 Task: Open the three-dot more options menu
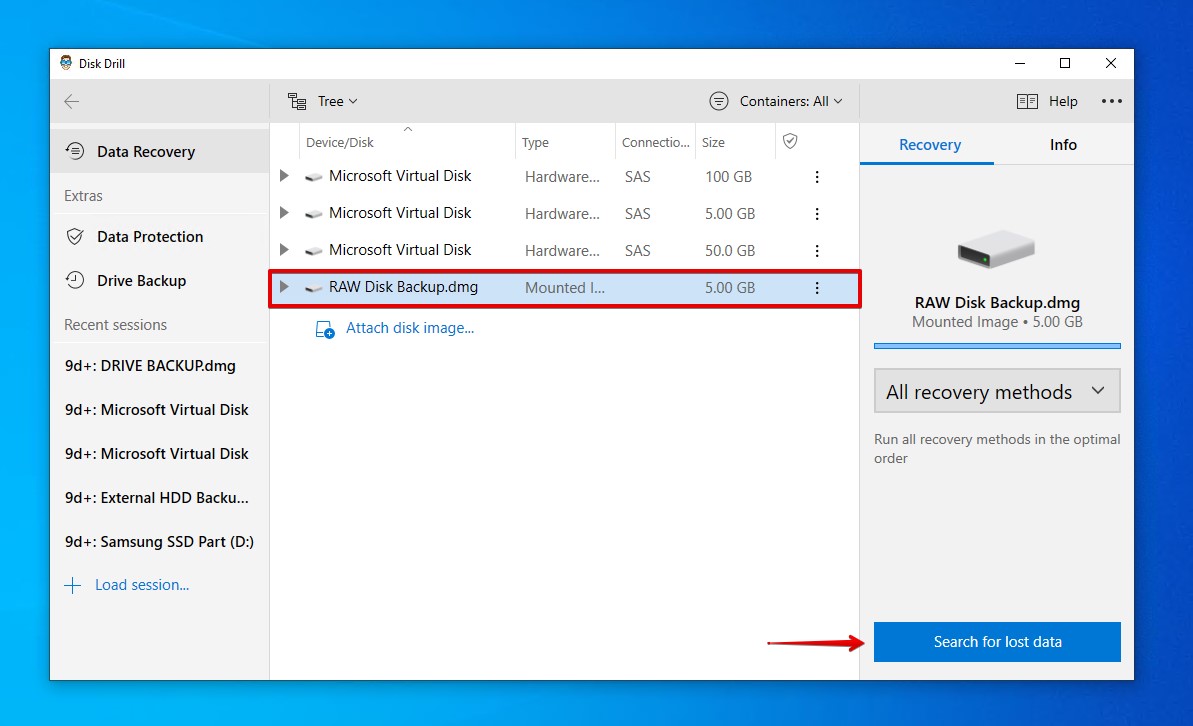(x=1112, y=101)
